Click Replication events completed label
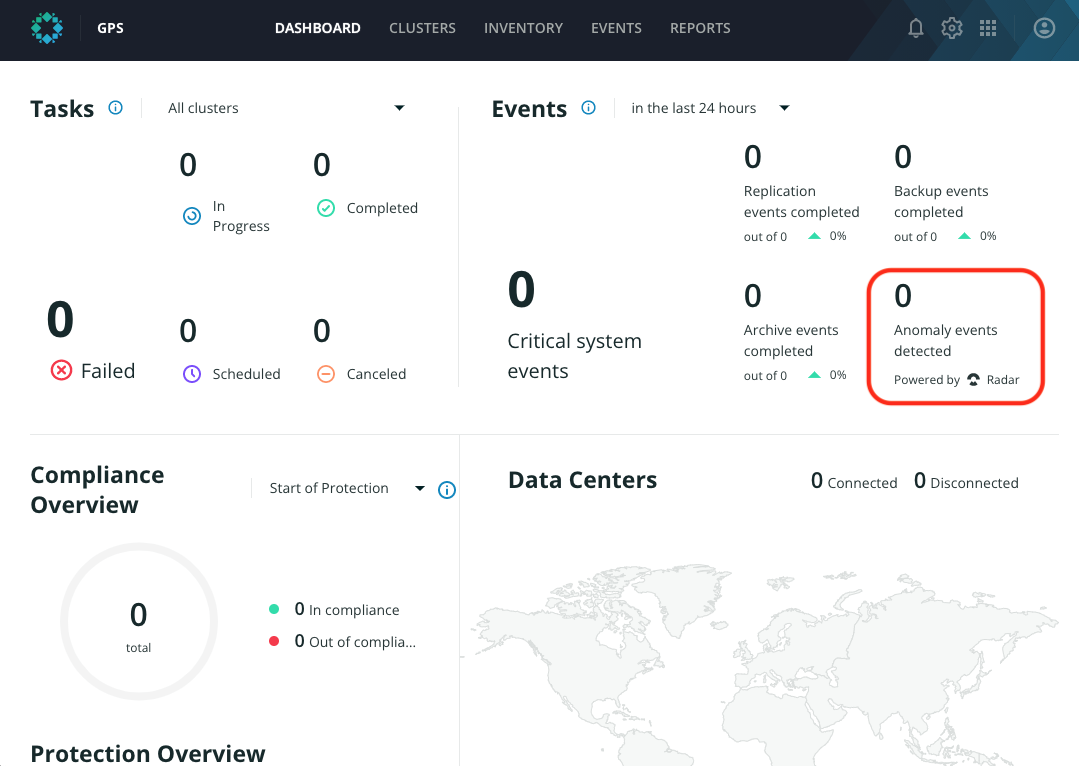This screenshot has width=1079, height=766. coord(802,202)
